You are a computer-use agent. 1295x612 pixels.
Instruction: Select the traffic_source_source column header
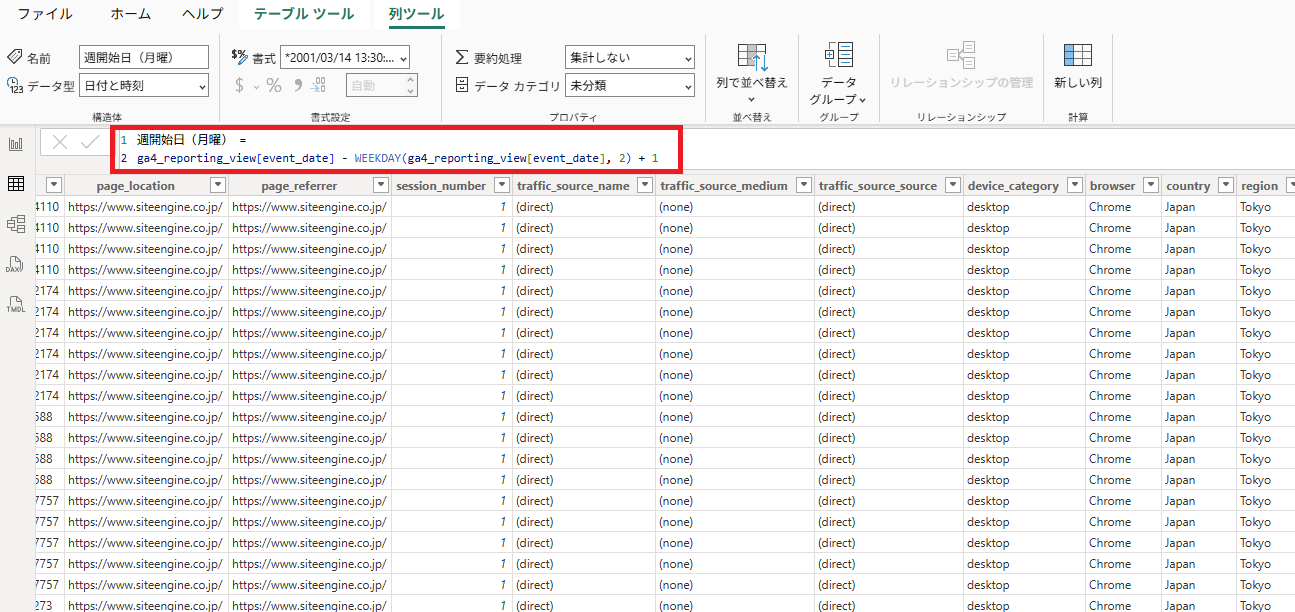point(878,186)
